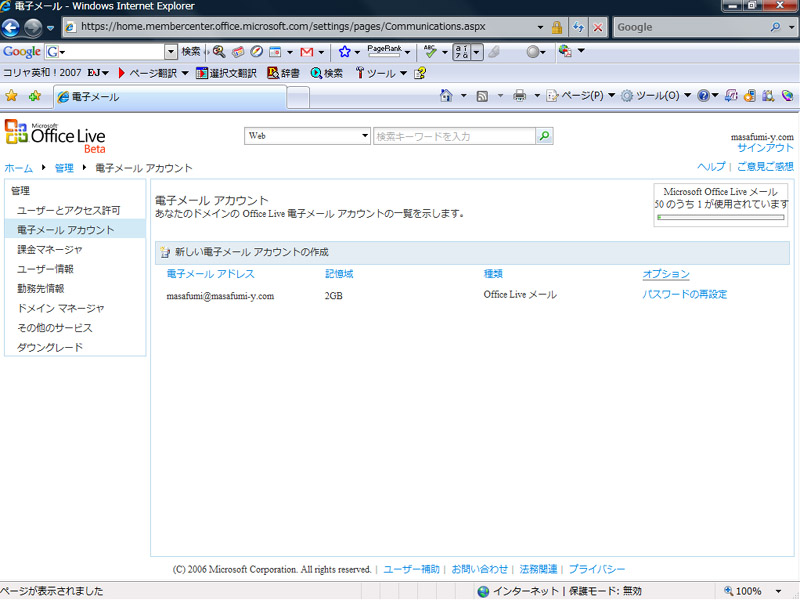Click the ご意見ご感想 link
The image size is (800, 600).
[x=765, y=166]
